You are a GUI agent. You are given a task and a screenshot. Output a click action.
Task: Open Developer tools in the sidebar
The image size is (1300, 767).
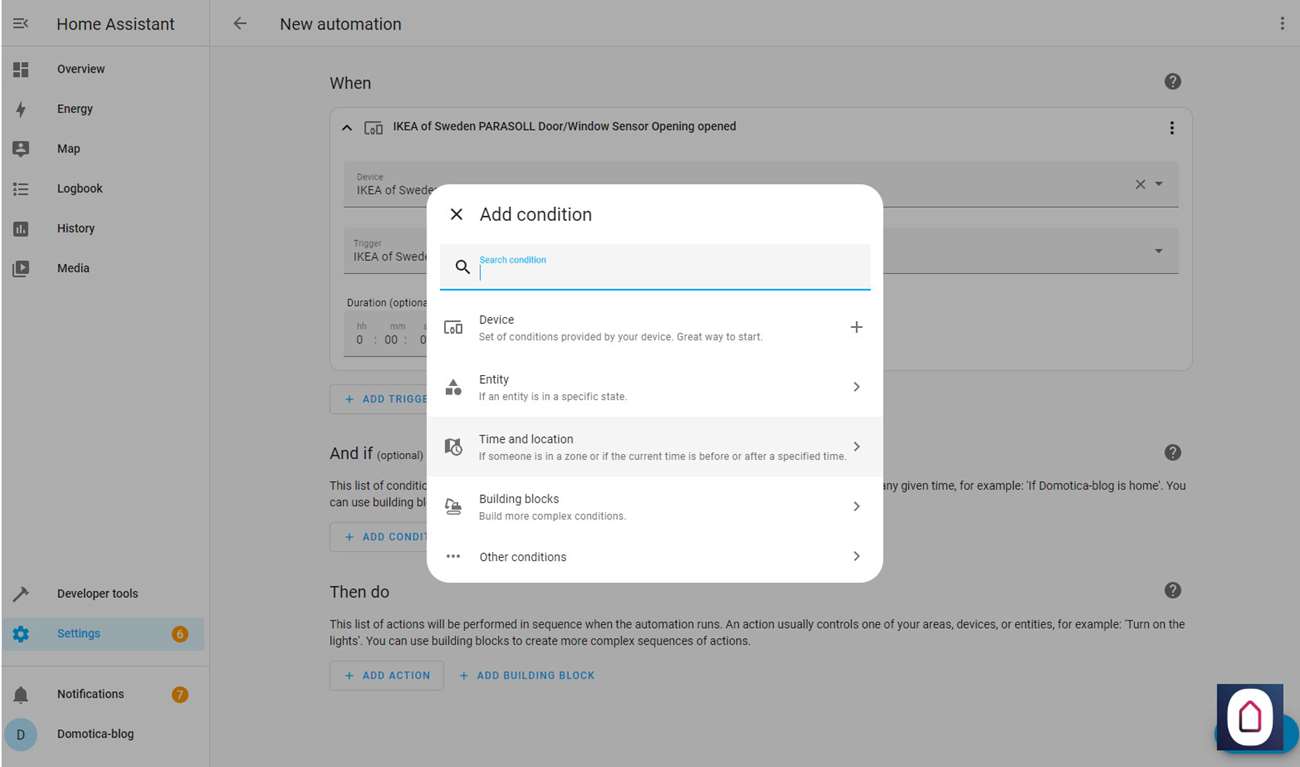pos(97,594)
